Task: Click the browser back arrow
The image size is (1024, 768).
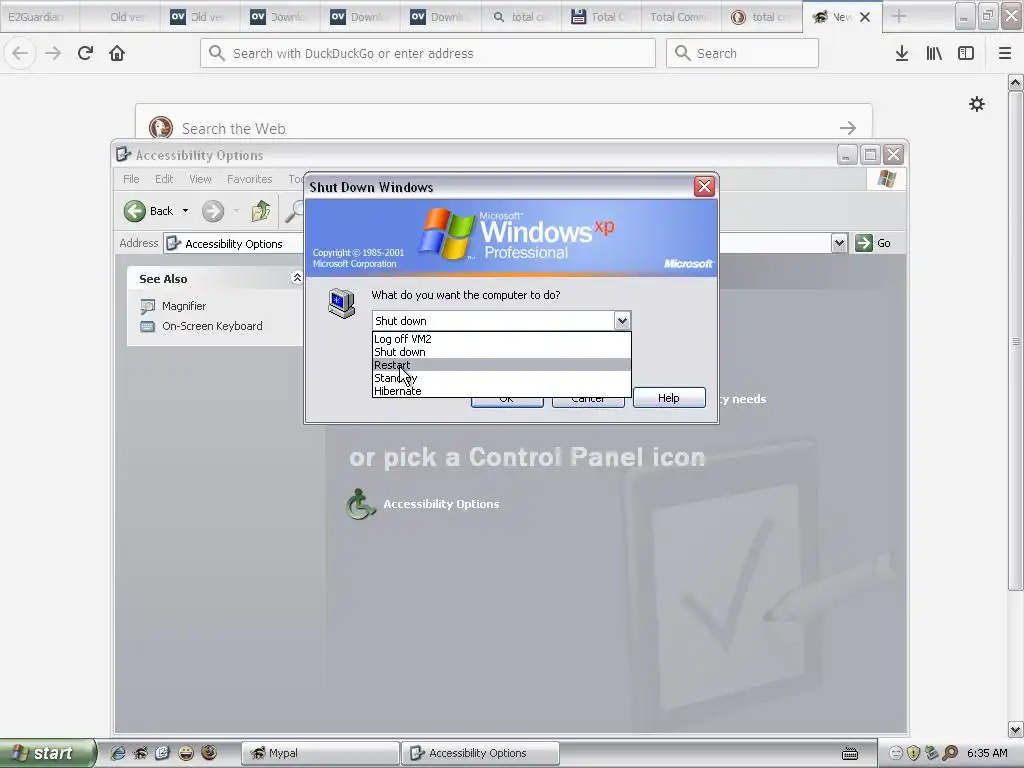Action: 20,53
